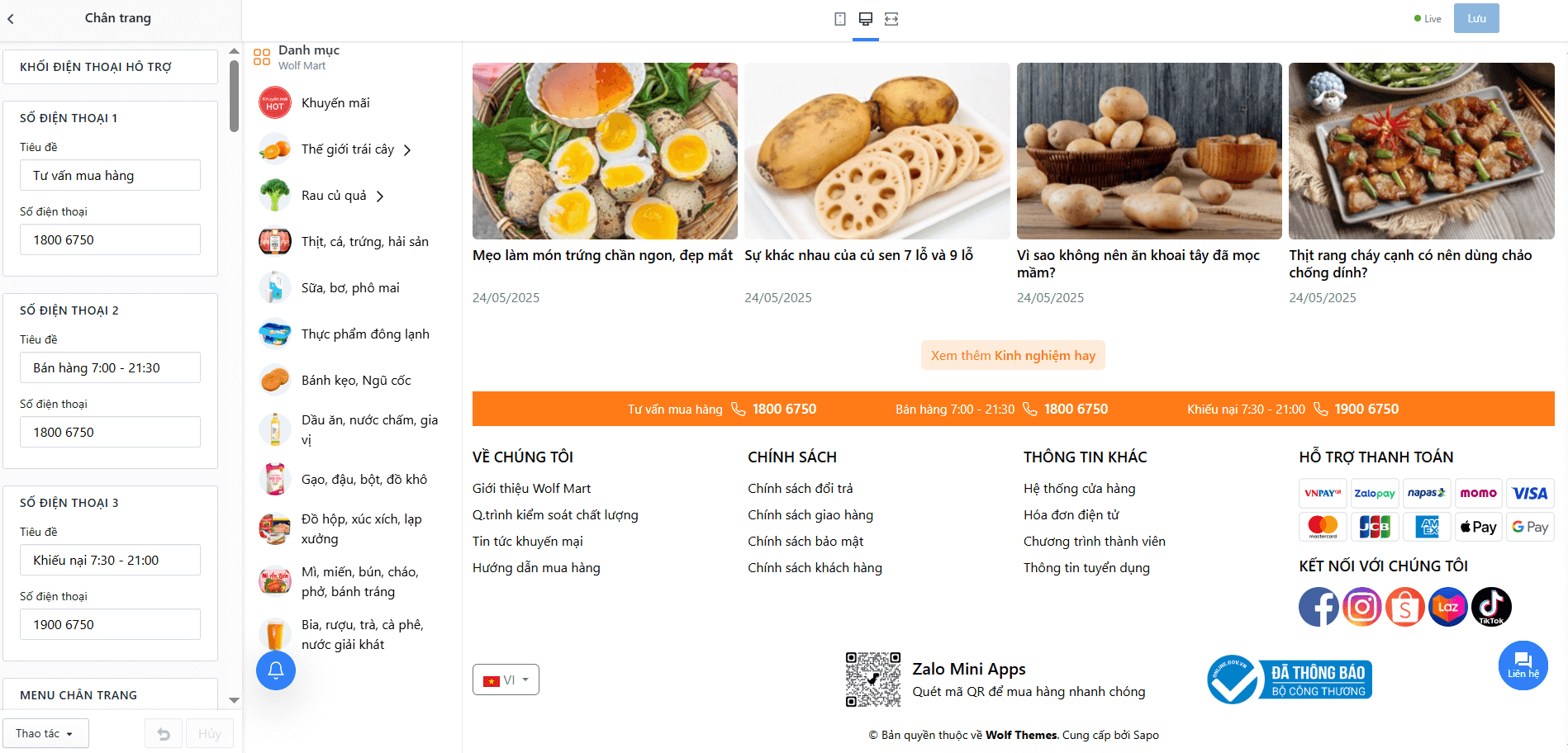Click the Đã thông báo Bộ Công Thương badge

(1290, 680)
